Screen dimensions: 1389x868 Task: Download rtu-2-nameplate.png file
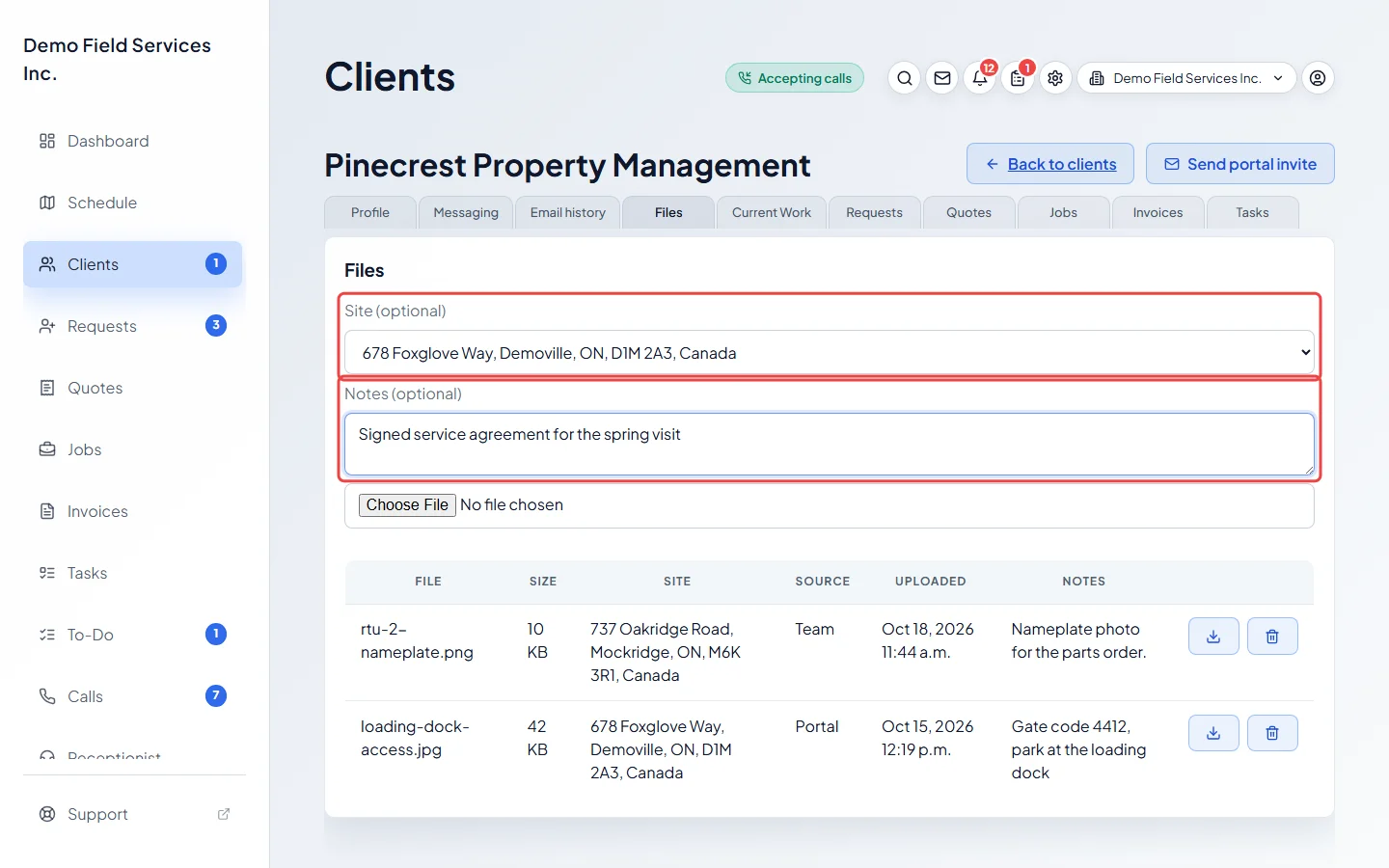point(1213,637)
